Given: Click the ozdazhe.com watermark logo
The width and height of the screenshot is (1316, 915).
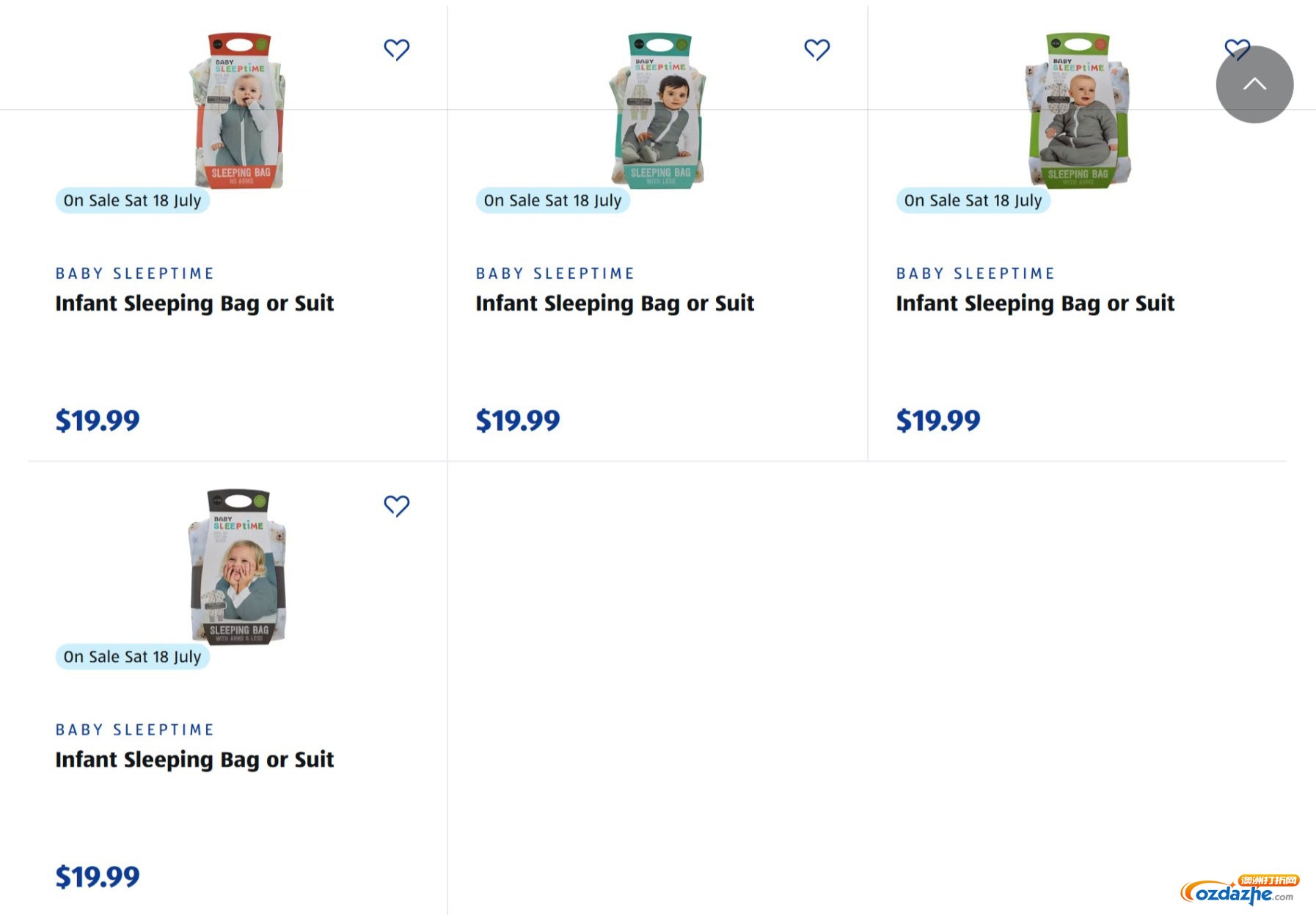Looking at the screenshot, I should click(x=1239, y=889).
